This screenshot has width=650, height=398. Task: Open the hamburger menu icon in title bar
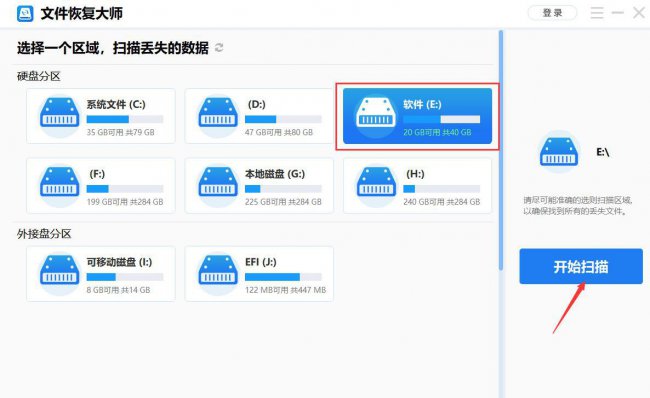[597, 13]
